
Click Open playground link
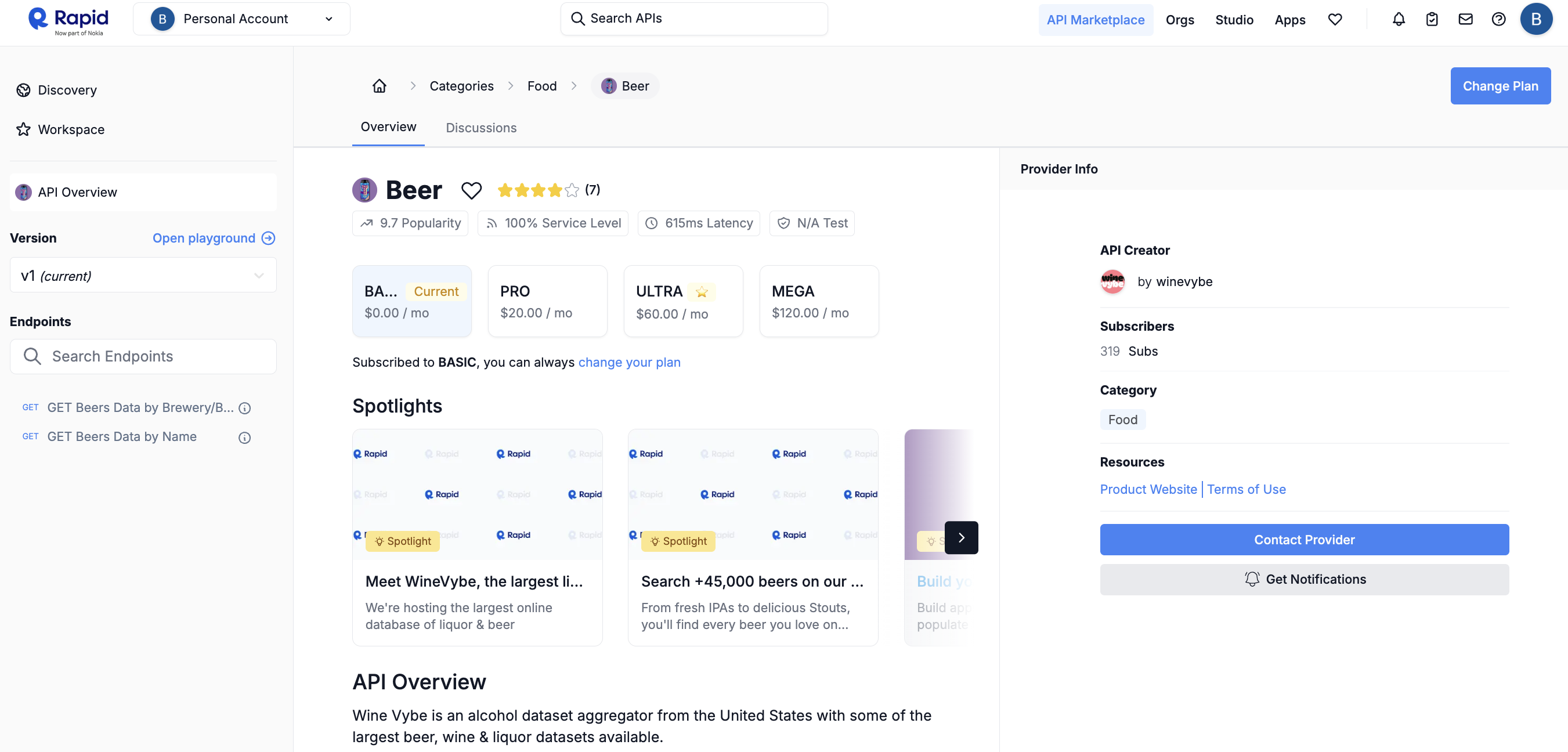click(x=214, y=238)
